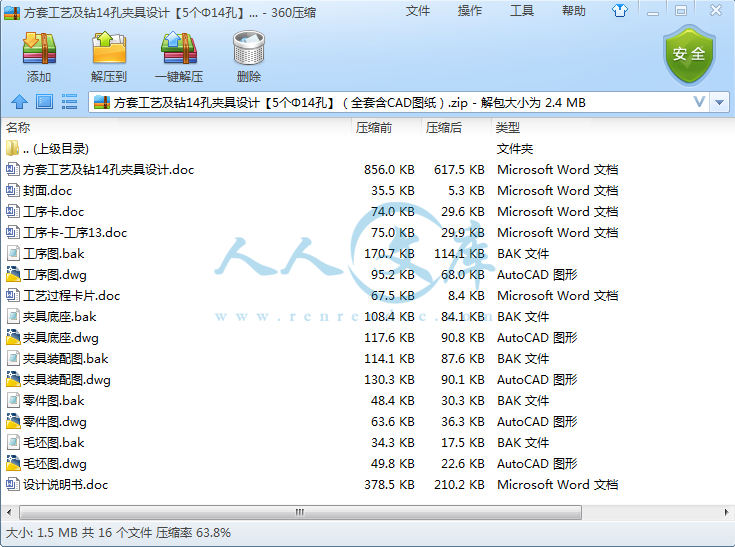Screen dimensions: 735x547
Task: Open the 操作 menu
Action: [469, 11]
